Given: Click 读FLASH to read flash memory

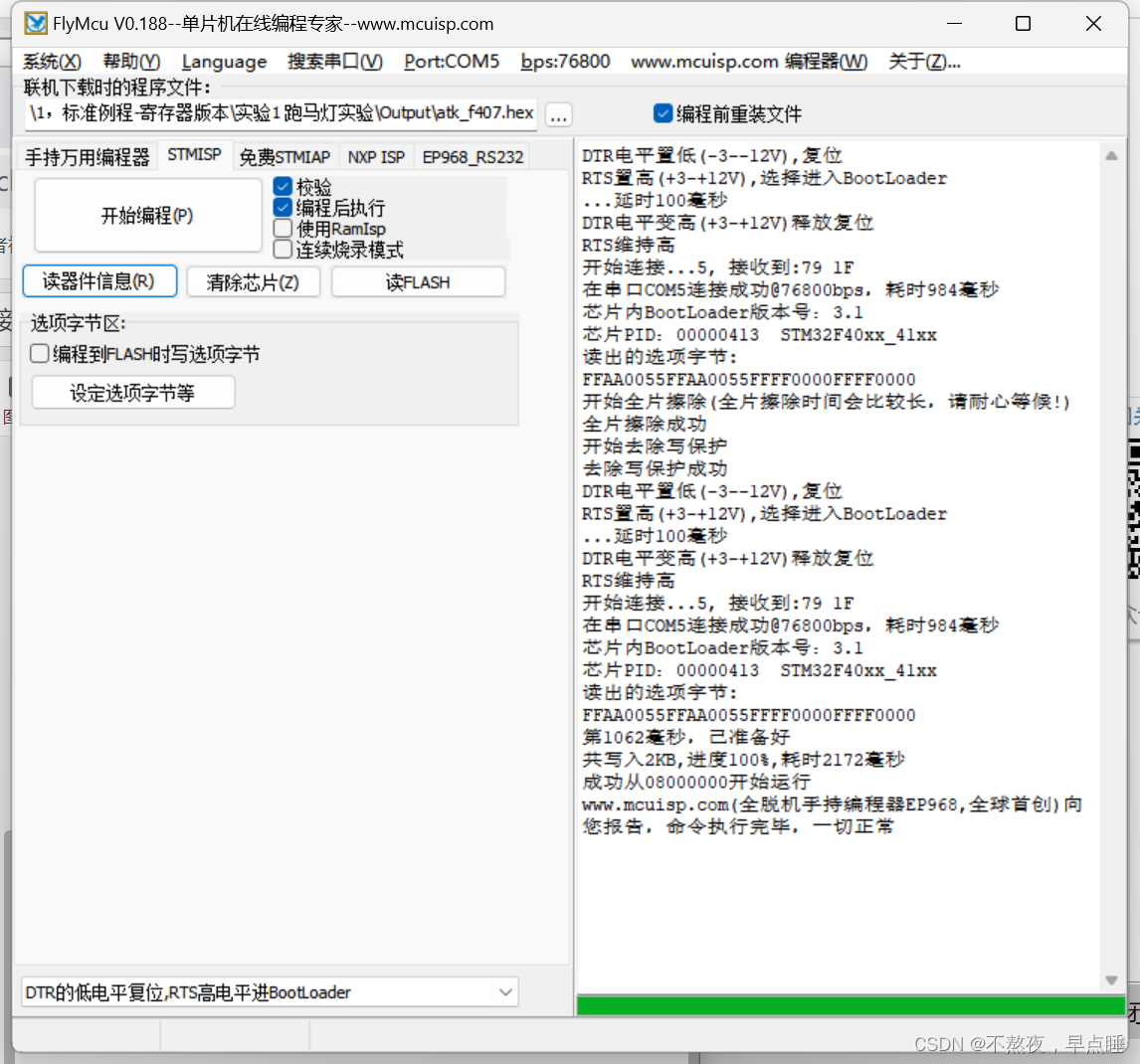Looking at the screenshot, I should point(417,281).
